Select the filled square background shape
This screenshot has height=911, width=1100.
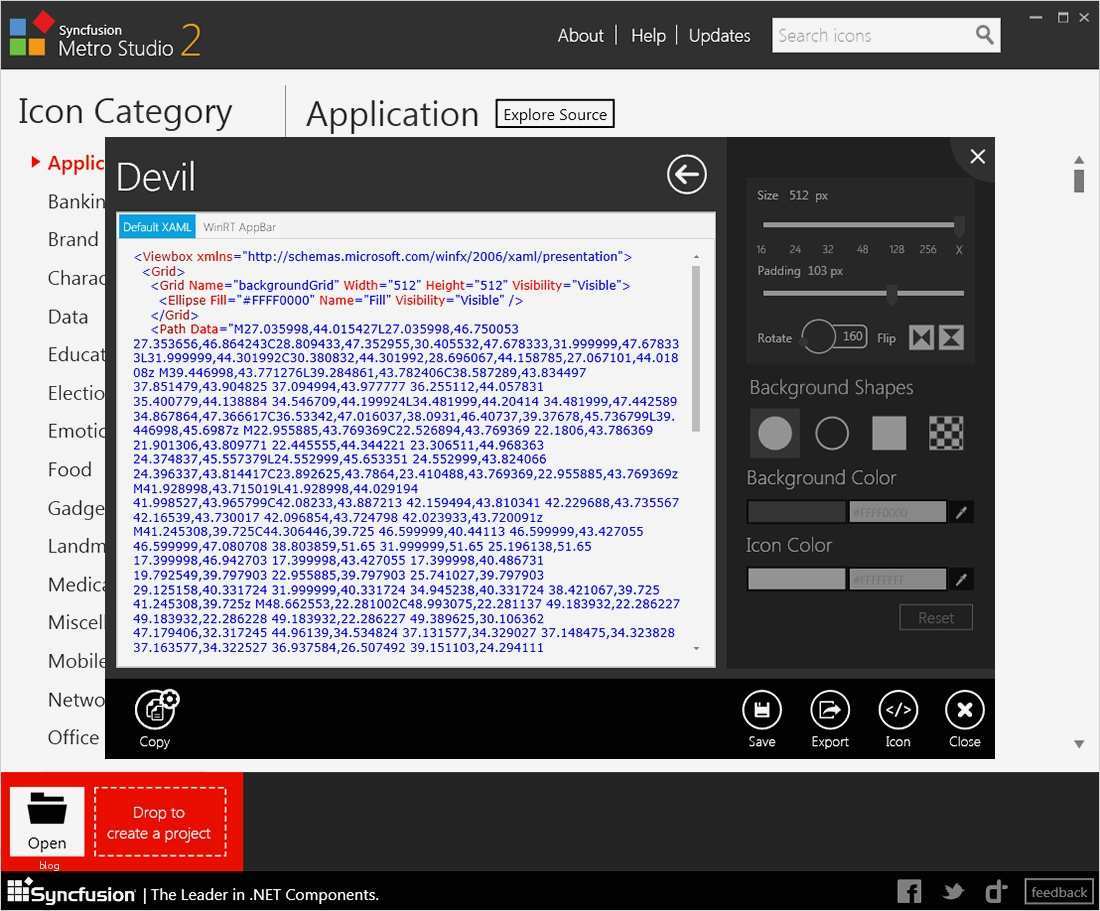click(x=889, y=433)
